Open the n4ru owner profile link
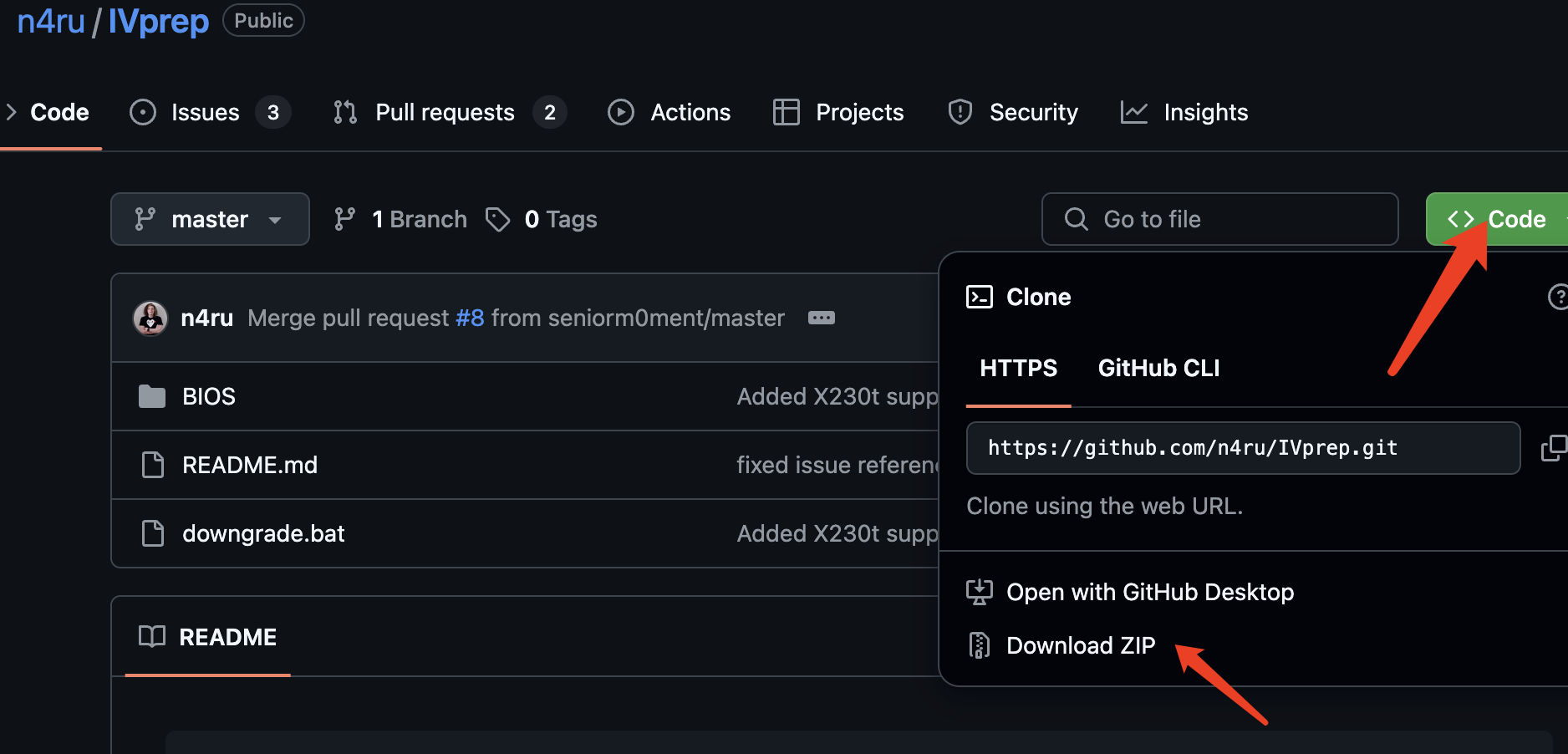Screen dimensions: 1568x754 tap(51, 21)
